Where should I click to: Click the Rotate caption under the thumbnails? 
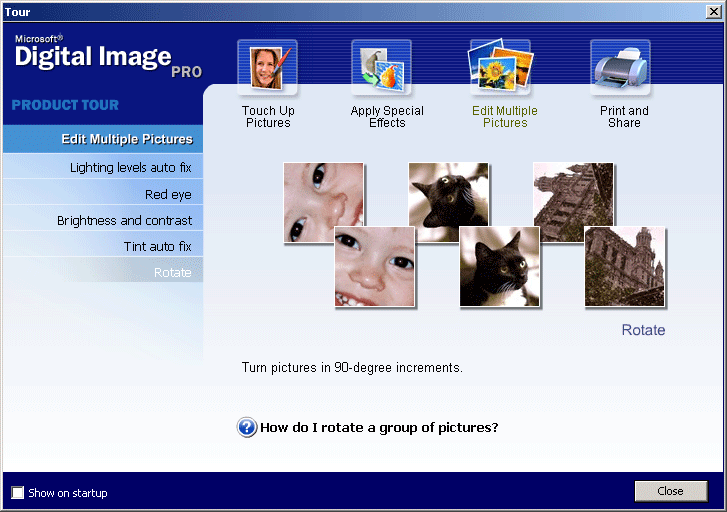pyautogui.click(x=643, y=330)
